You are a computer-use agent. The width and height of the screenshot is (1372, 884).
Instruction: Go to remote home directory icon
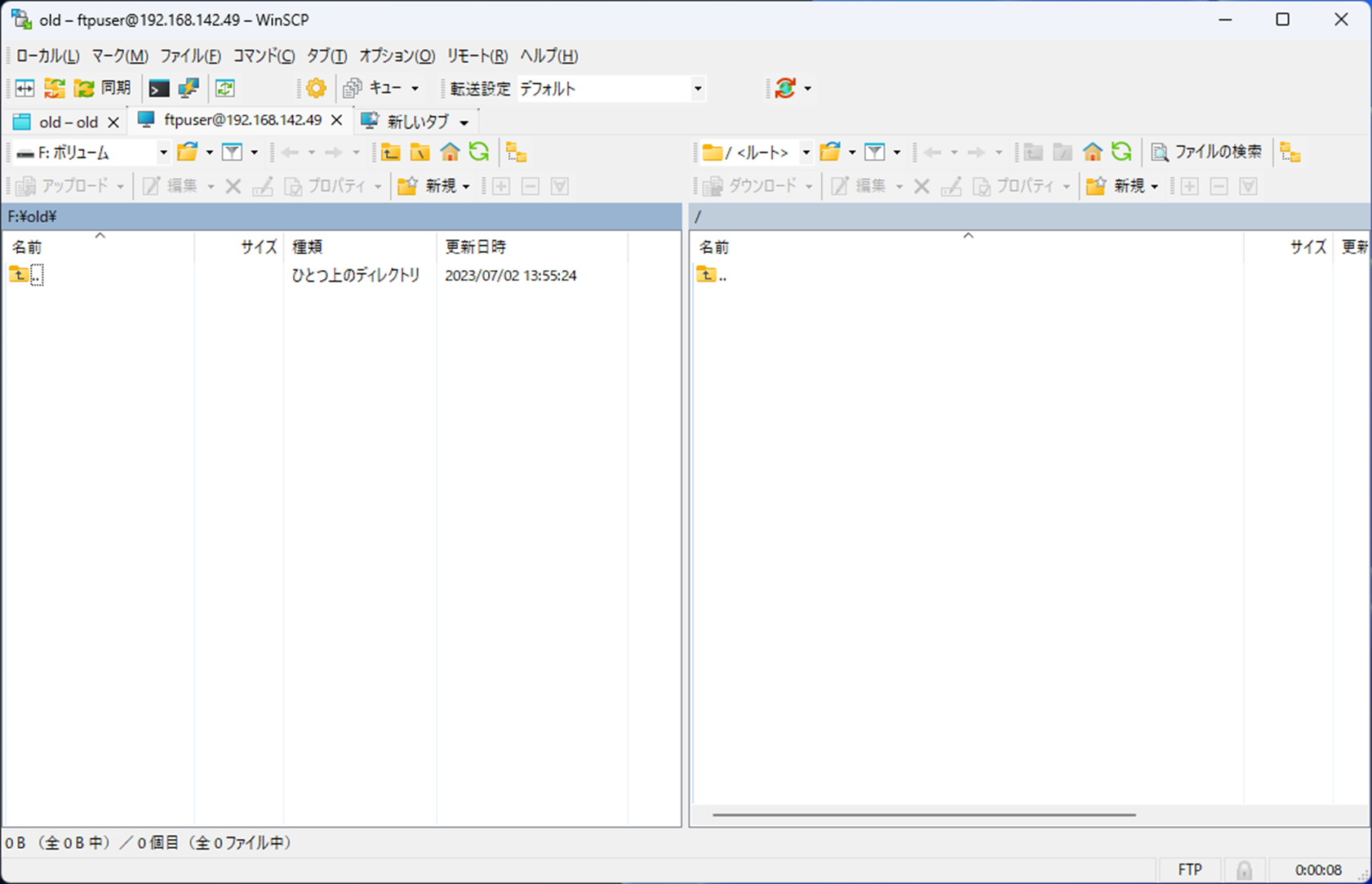(1092, 152)
